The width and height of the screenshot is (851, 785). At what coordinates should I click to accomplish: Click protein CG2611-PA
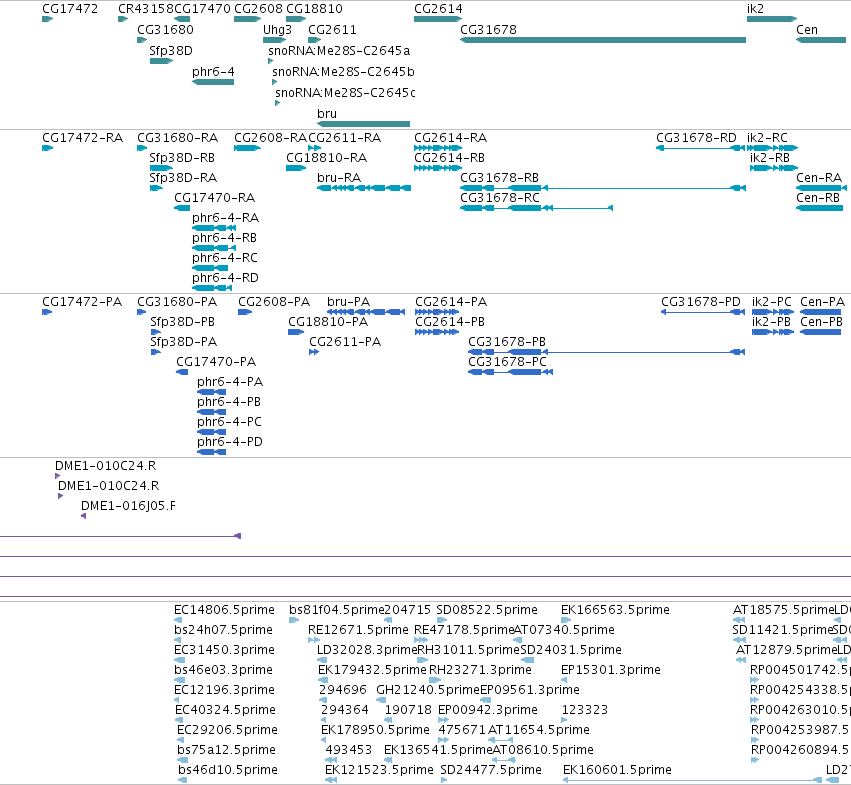345,342
